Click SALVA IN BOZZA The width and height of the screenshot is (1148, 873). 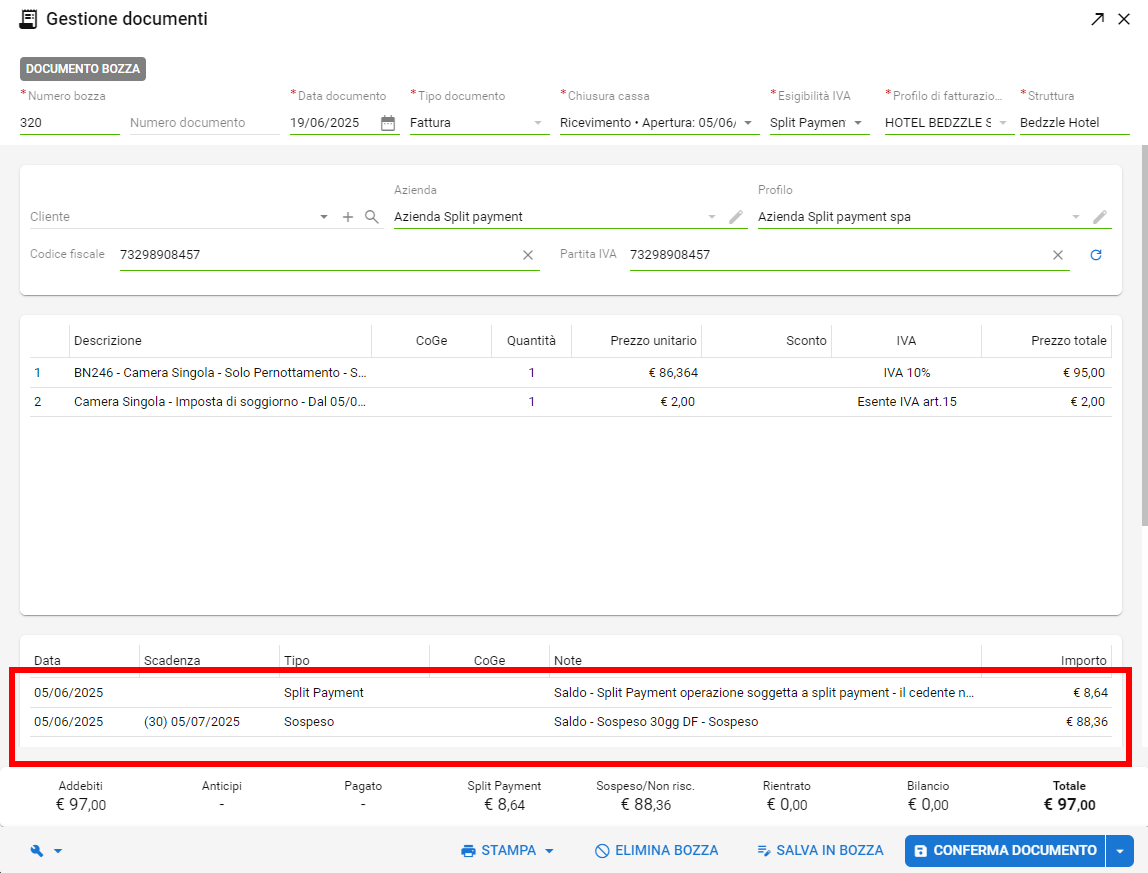coord(820,850)
